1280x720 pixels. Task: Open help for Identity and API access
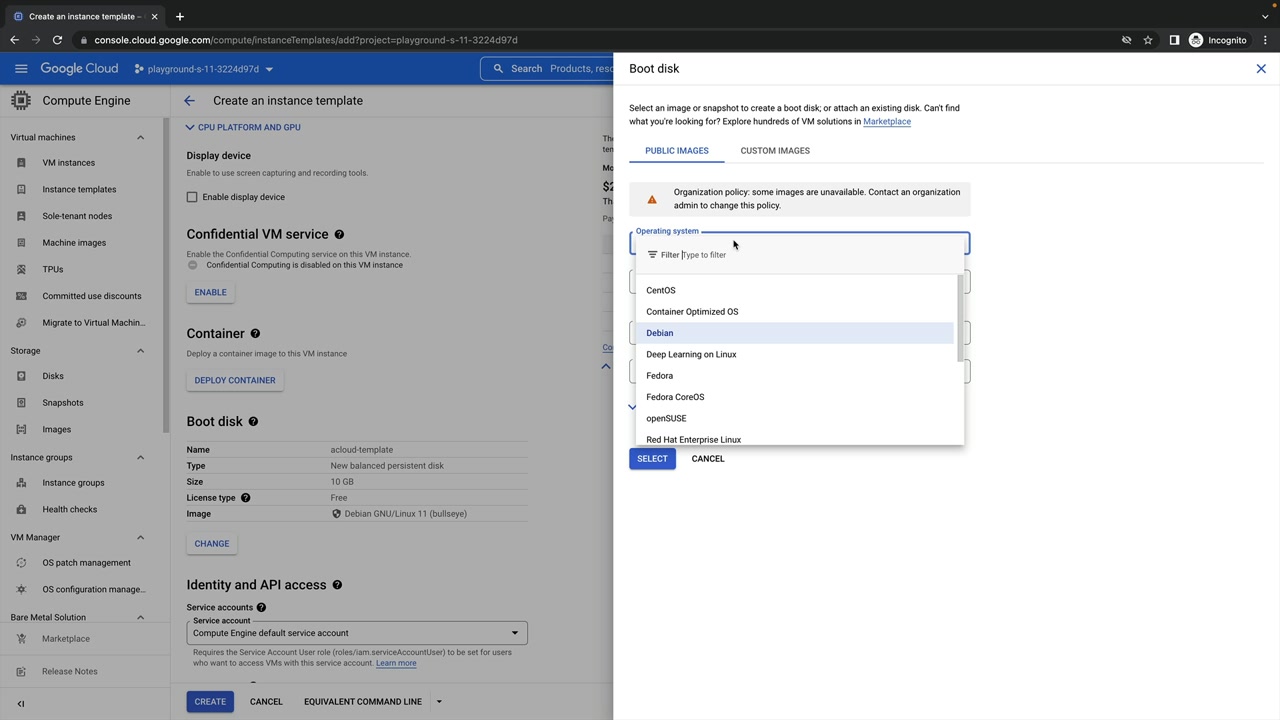pyautogui.click(x=337, y=585)
